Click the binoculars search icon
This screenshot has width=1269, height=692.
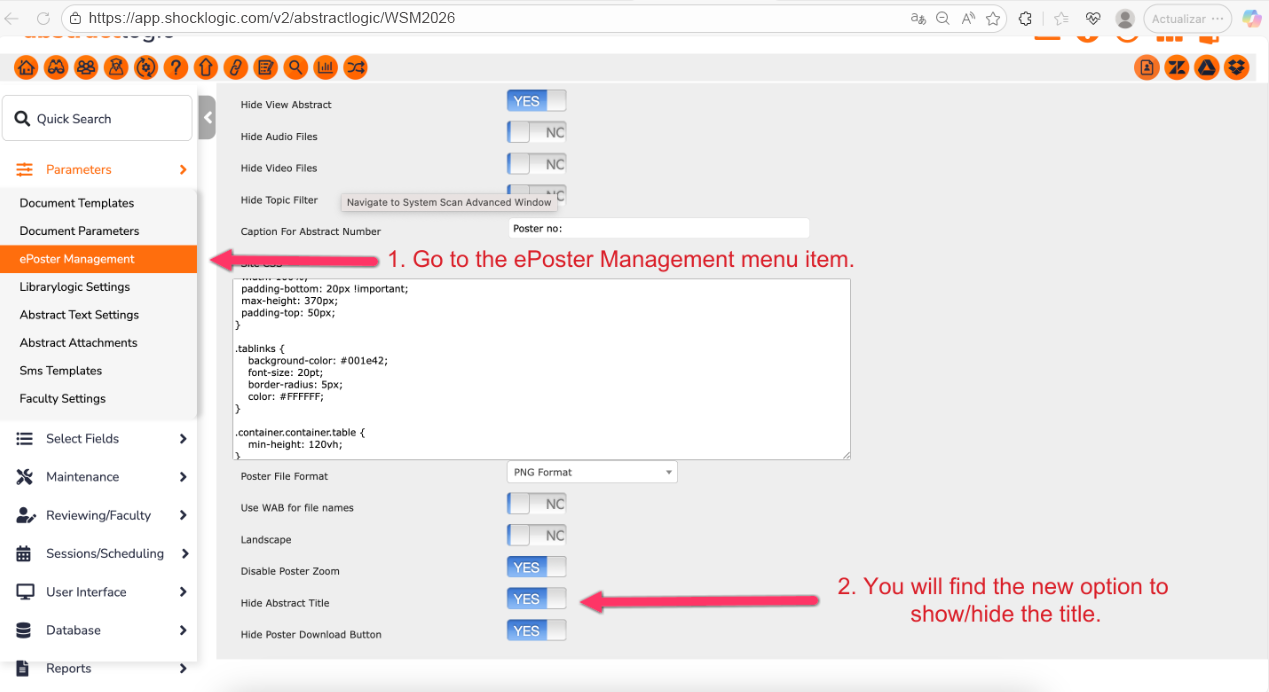(x=57, y=67)
